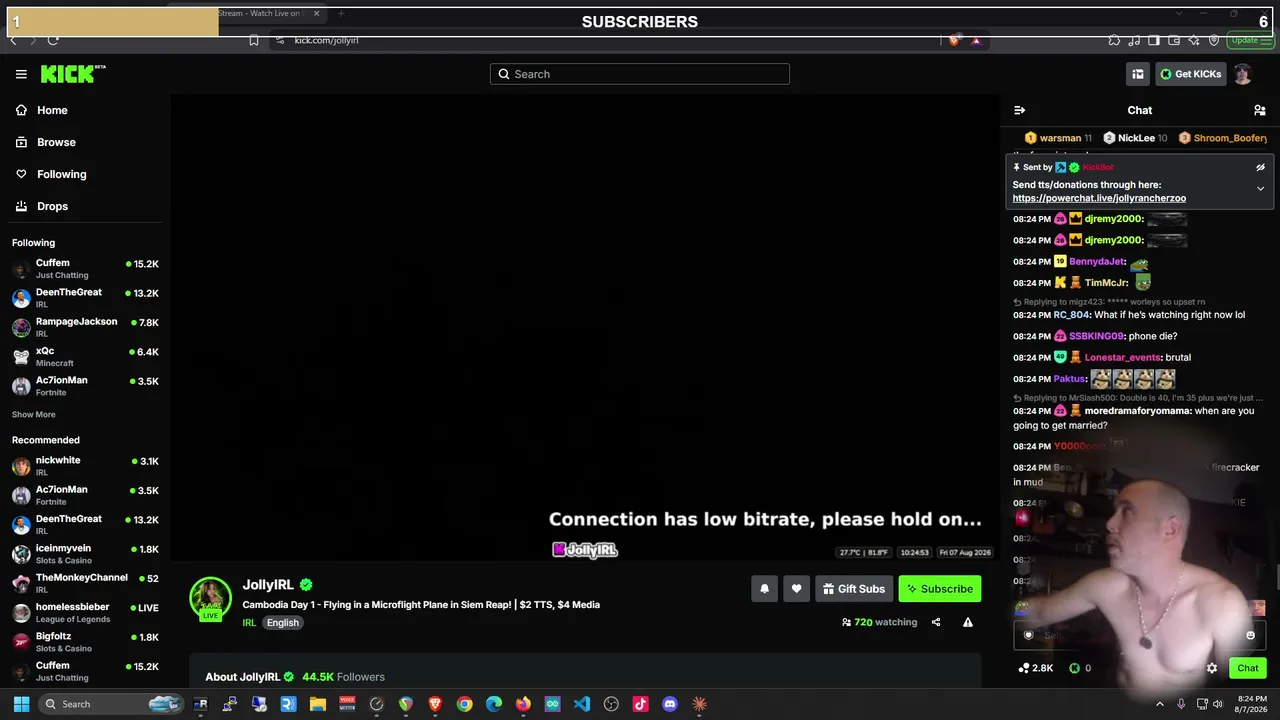
Task: Open Visual Studio Code from taskbar
Action: (582, 704)
